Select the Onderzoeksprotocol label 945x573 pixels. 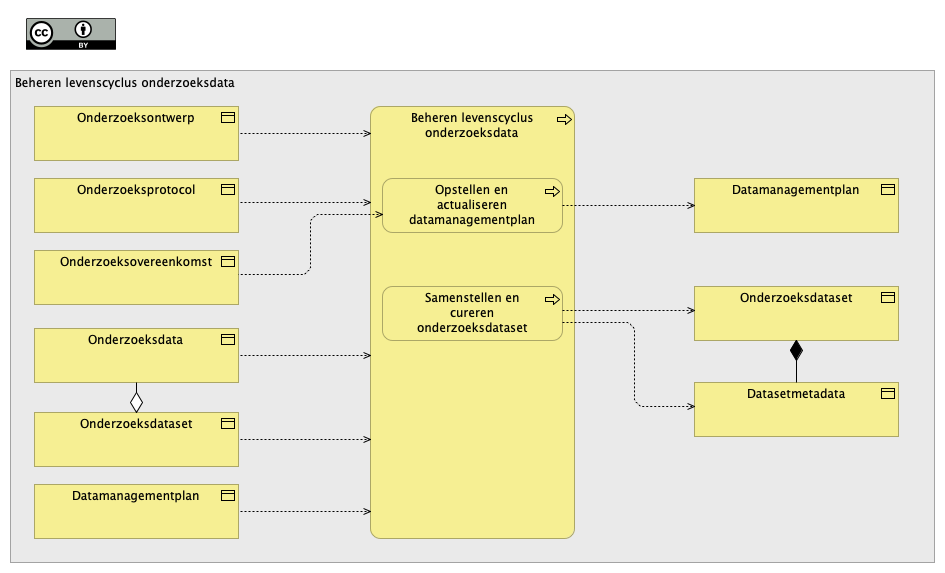tap(136, 190)
